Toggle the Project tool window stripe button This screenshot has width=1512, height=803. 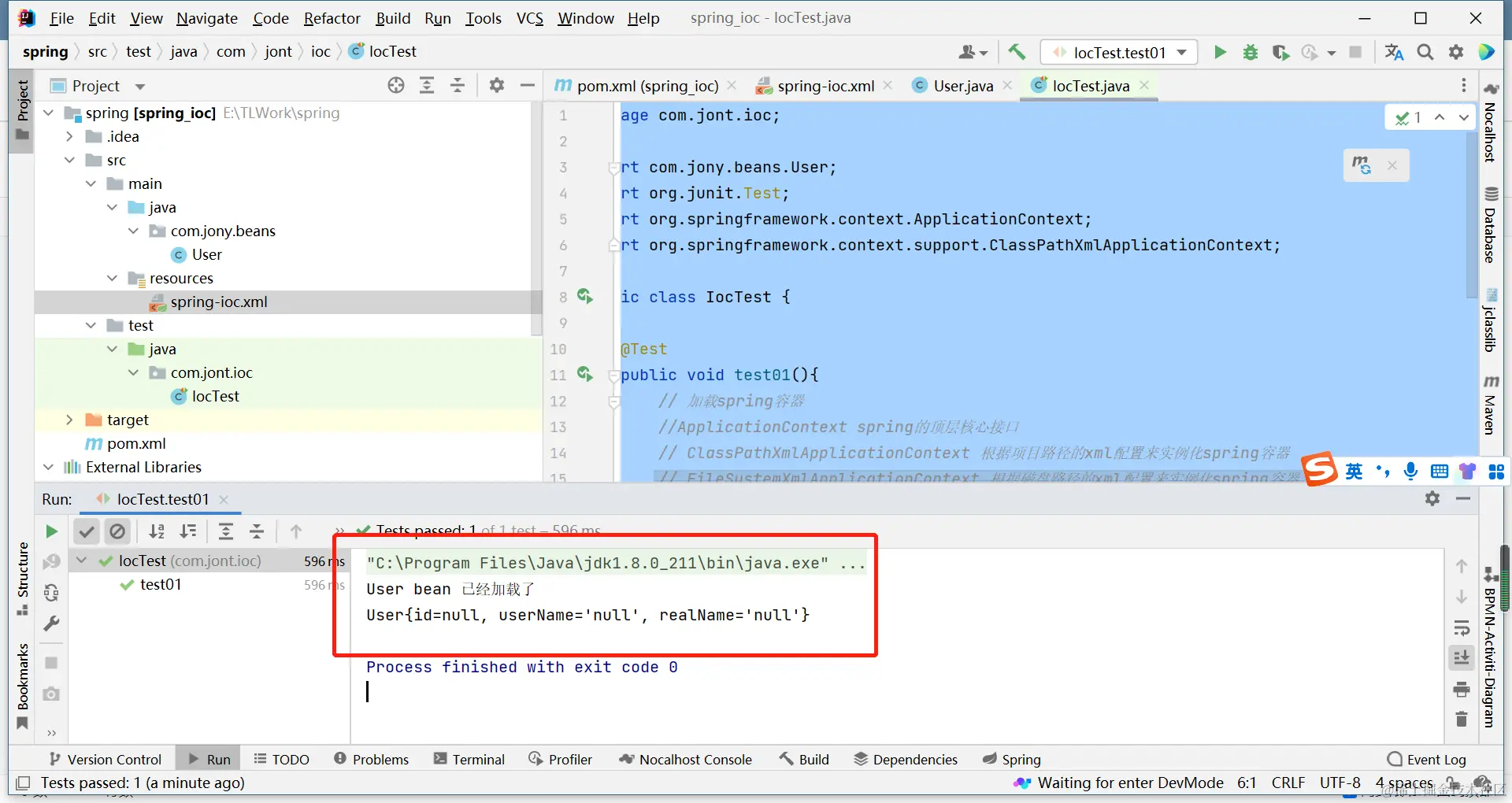(22, 110)
